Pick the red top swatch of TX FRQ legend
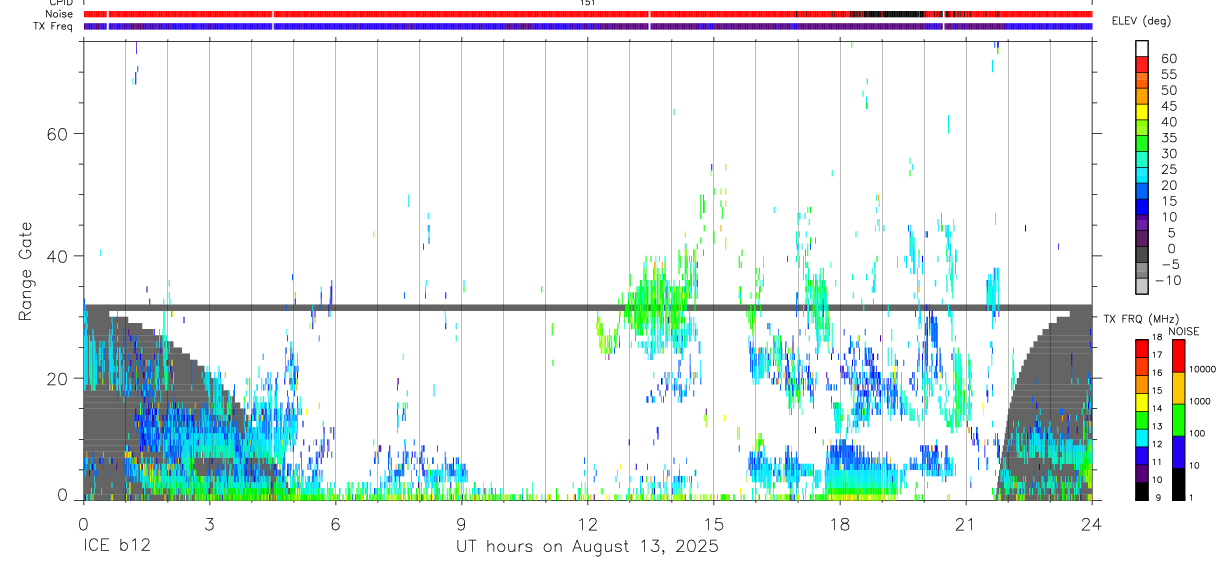1228x567 pixels. [x=1142, y=348]
